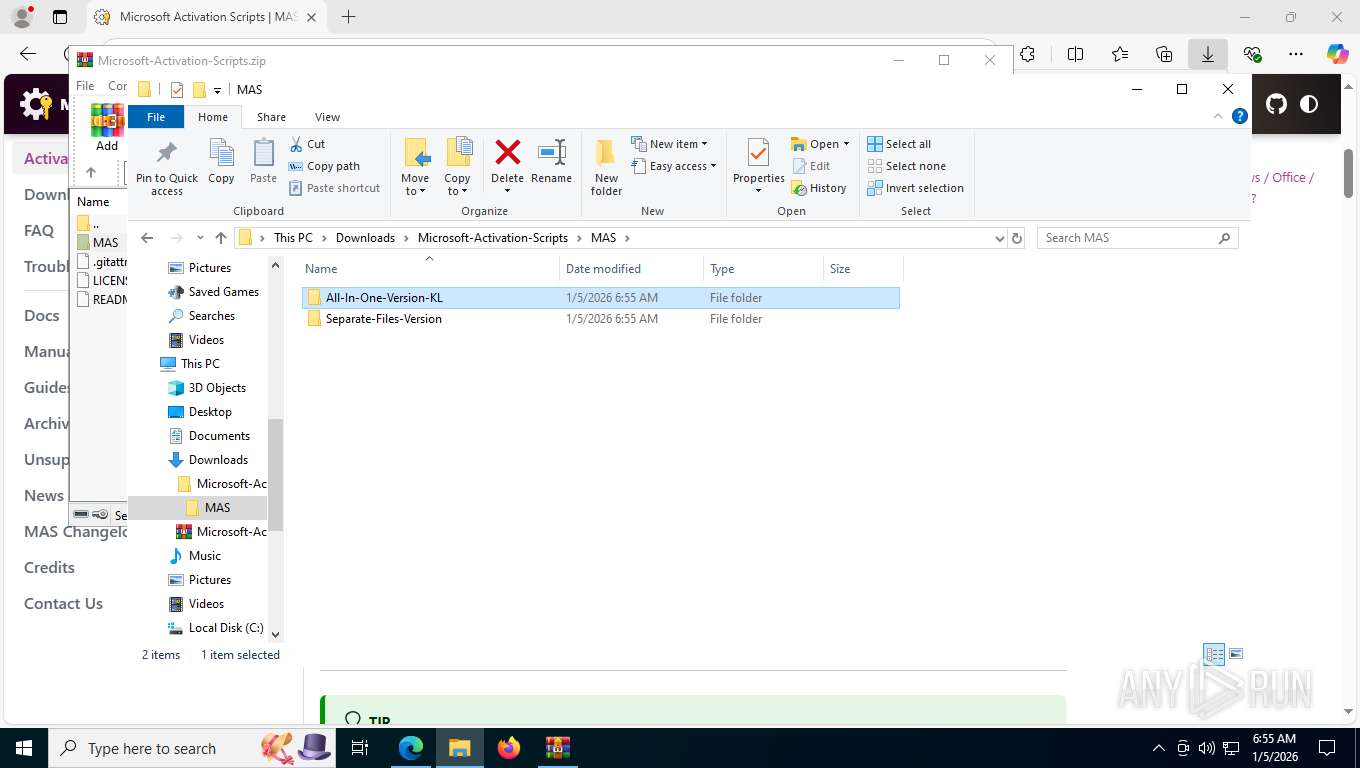Screen dimensions: 1360x768
Task: Click Select all in ribbon
Action: pos(899,144)
